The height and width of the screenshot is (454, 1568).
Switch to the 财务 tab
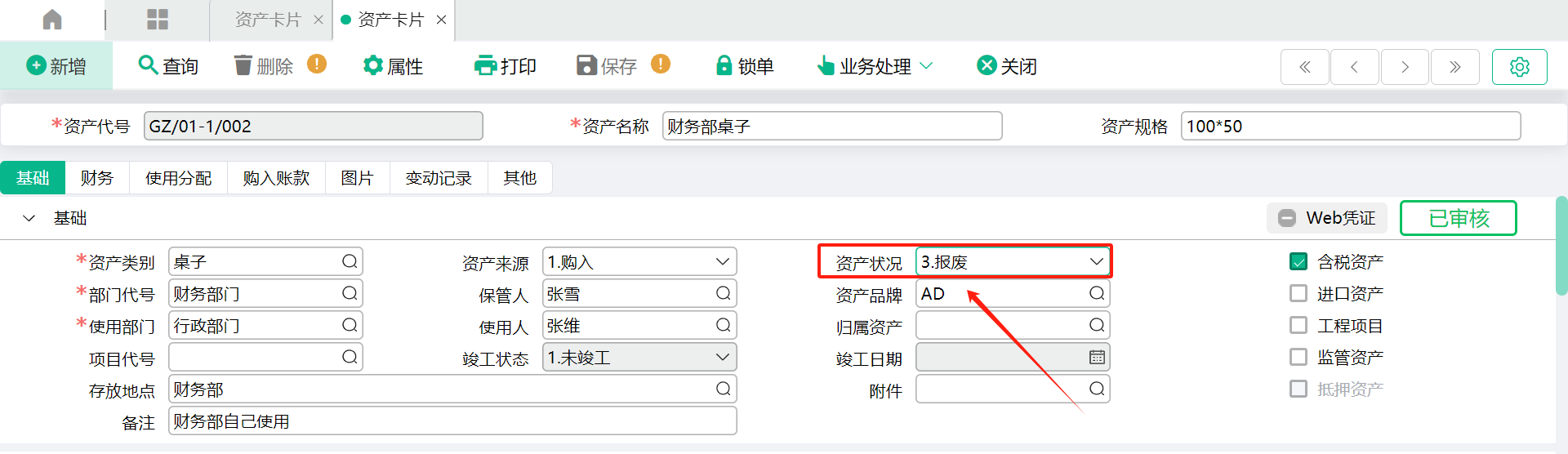click(x=96, y=178)
